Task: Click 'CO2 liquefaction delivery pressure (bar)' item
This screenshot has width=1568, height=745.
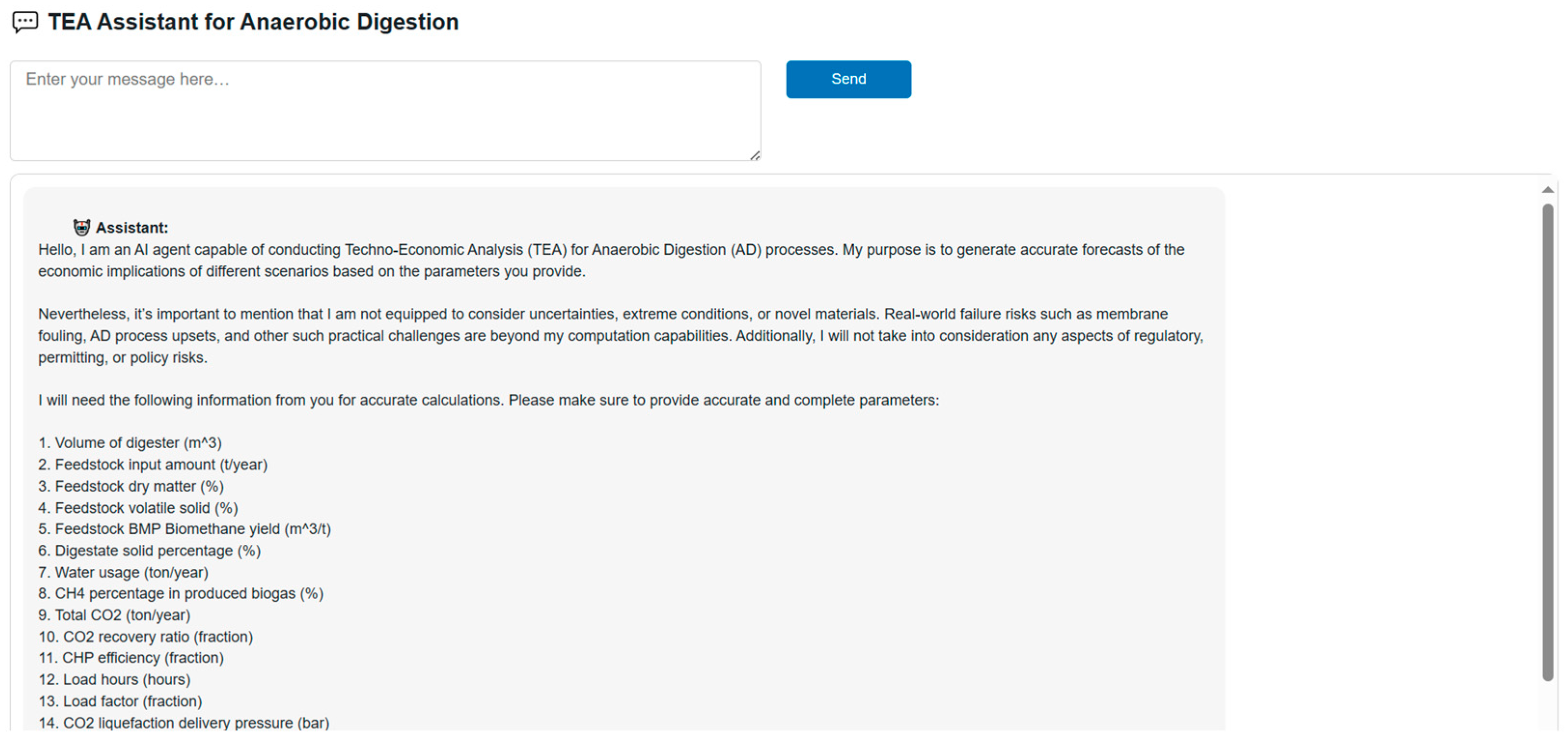Action: (x=184, y=722)
